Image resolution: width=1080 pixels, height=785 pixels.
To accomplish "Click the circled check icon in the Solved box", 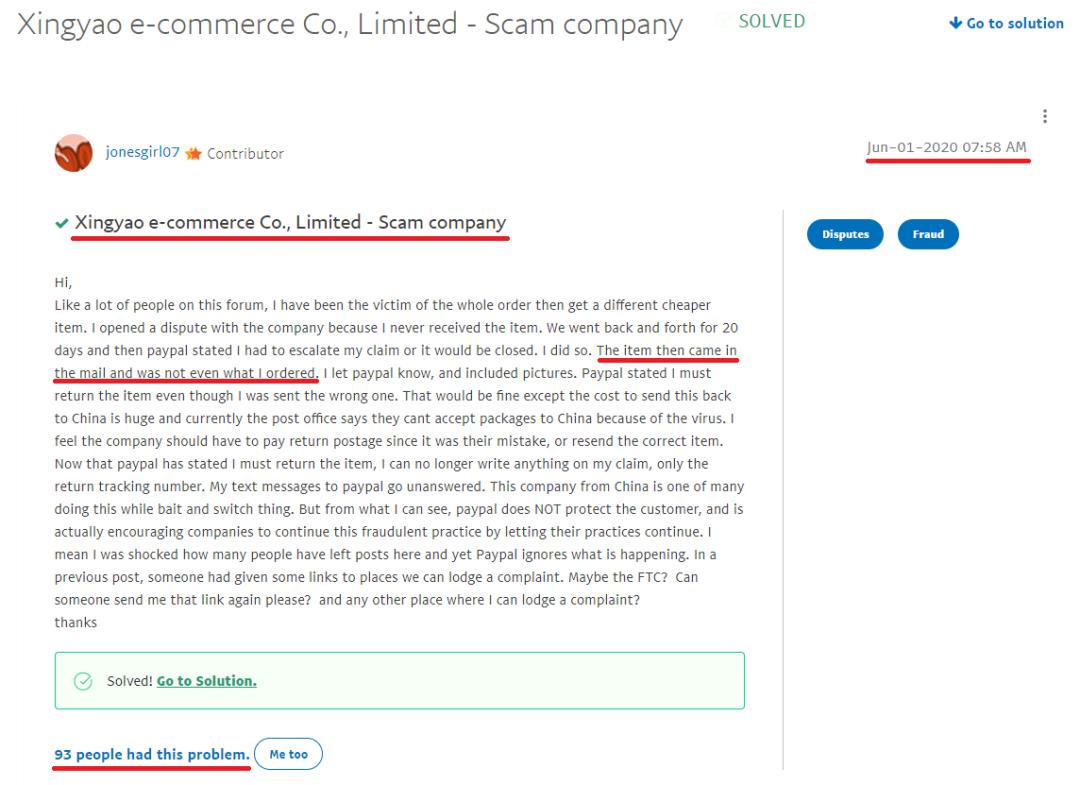I will (x=83, y=681).
